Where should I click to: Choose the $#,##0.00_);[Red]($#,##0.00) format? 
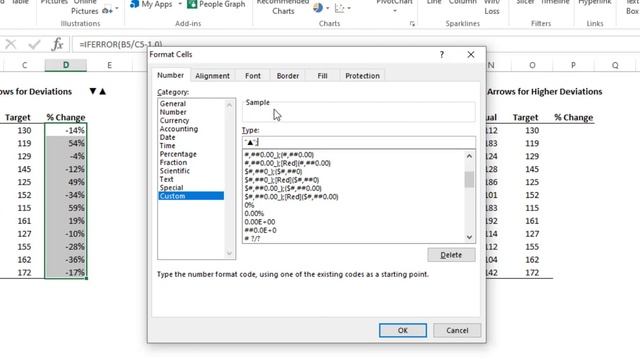click(291, 197)
